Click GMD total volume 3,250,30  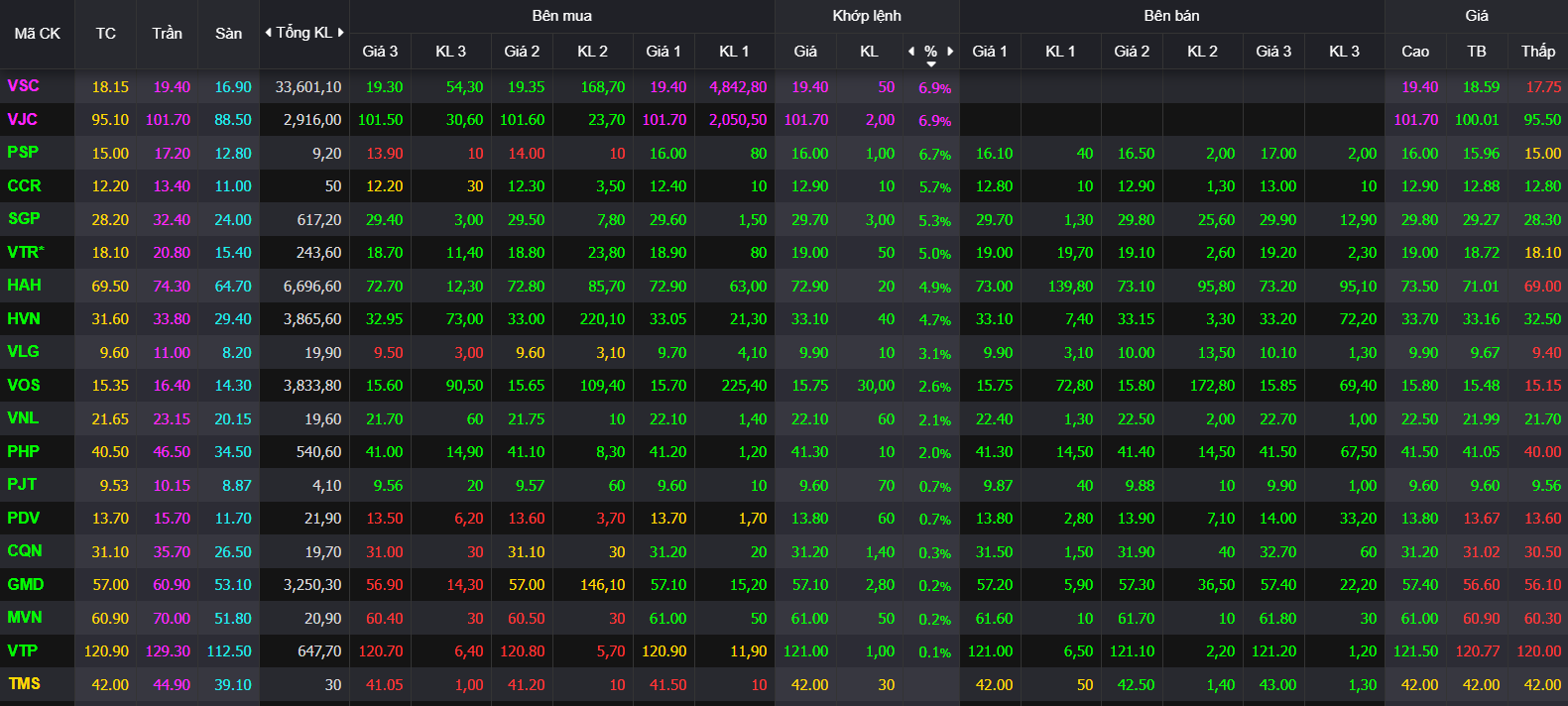[x=312, y=585]
